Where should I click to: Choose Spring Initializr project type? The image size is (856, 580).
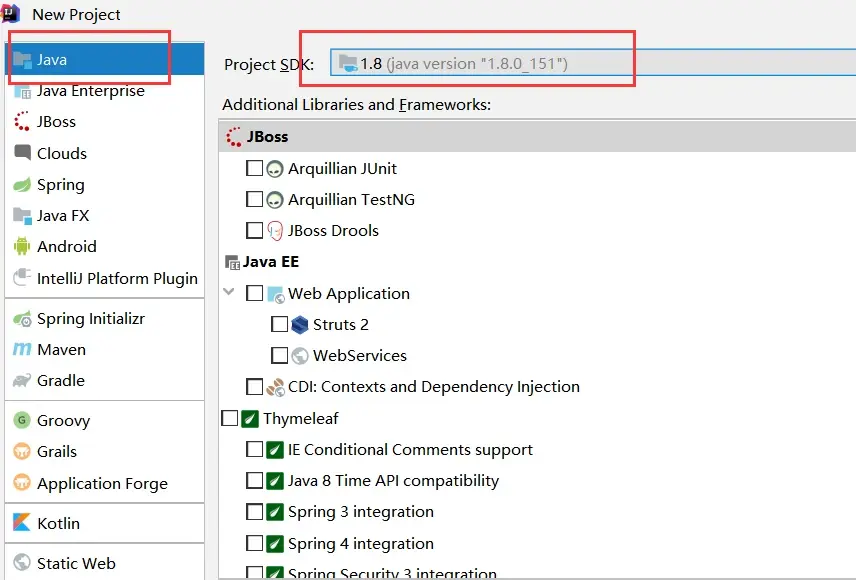105,318
